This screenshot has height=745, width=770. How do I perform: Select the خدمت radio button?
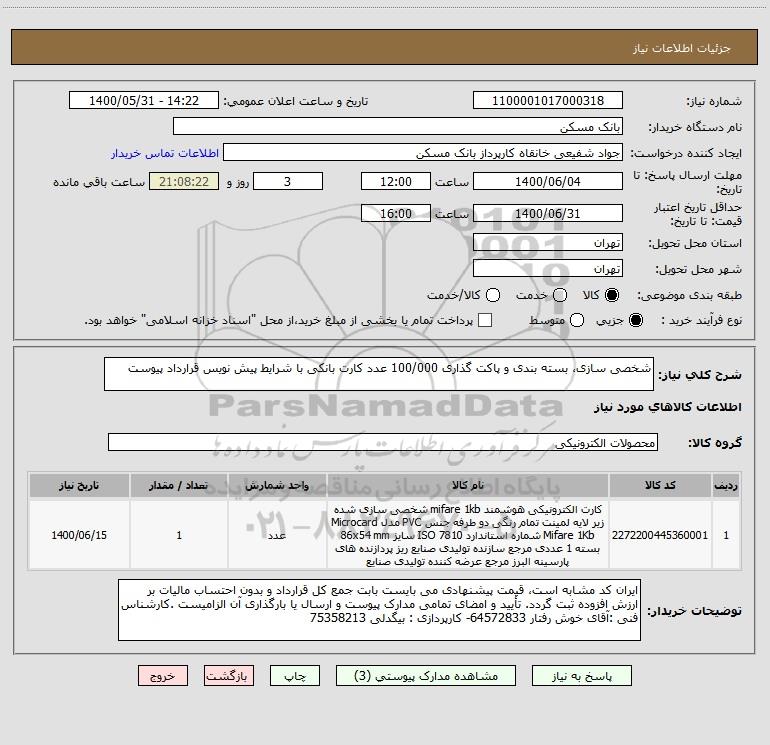tap(560, 295)
